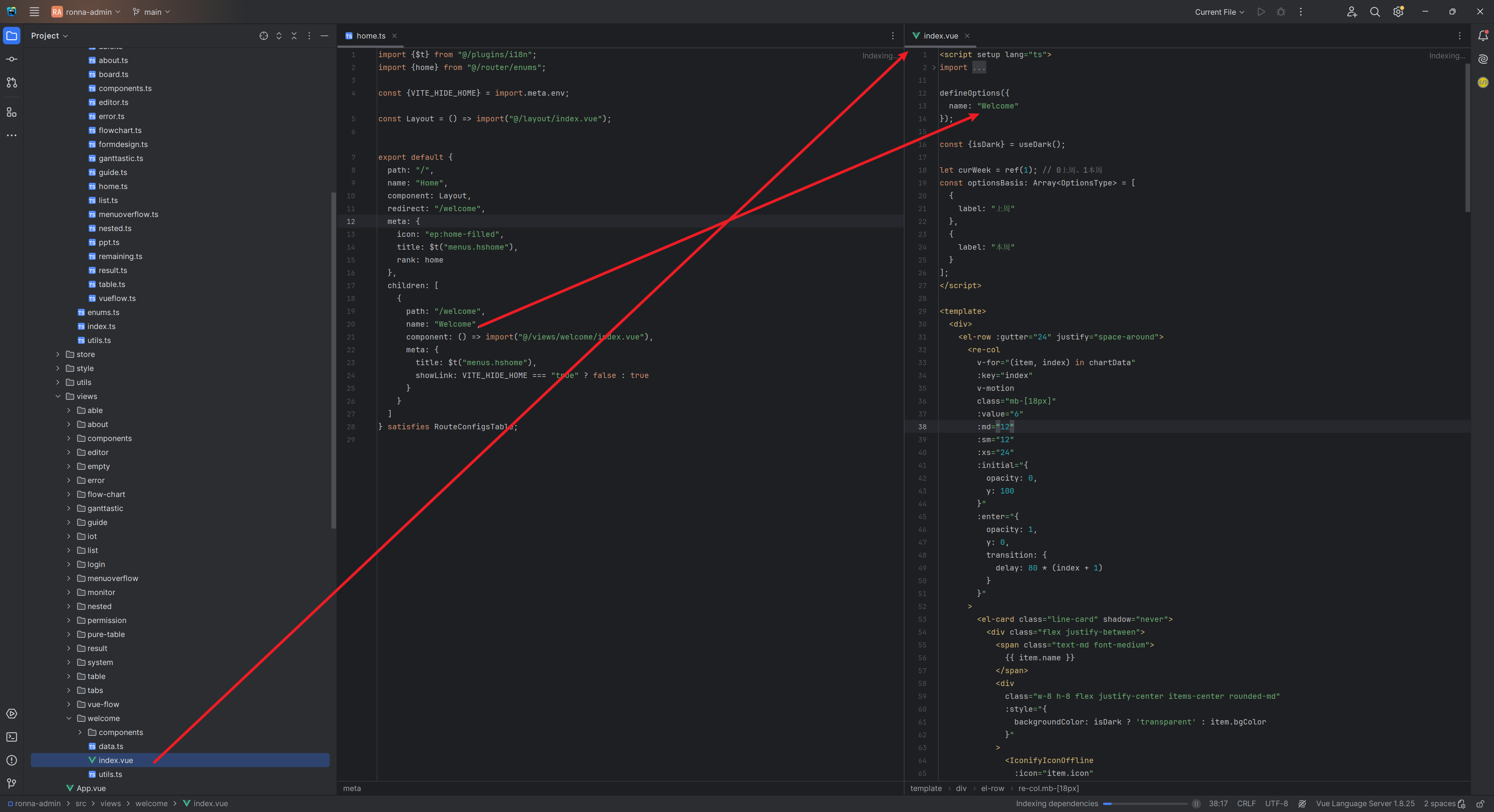Show more tool windows ellipsis

[12, 135]
